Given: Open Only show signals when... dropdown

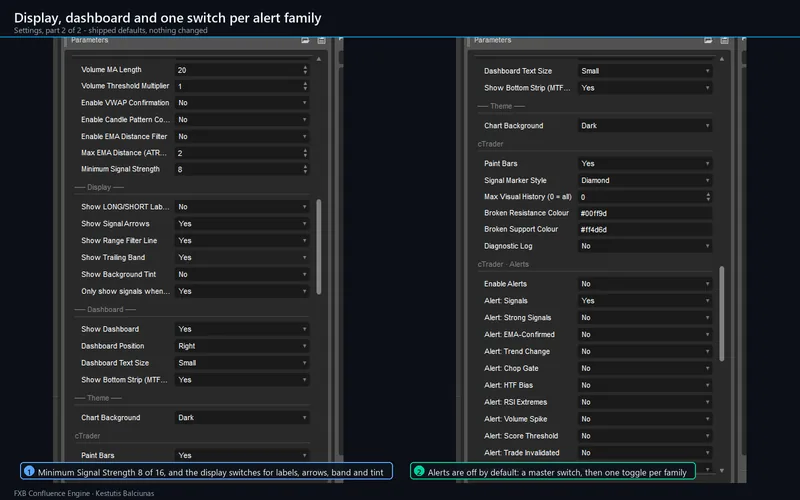Looking at the screenshot, I should coord(242,291).
